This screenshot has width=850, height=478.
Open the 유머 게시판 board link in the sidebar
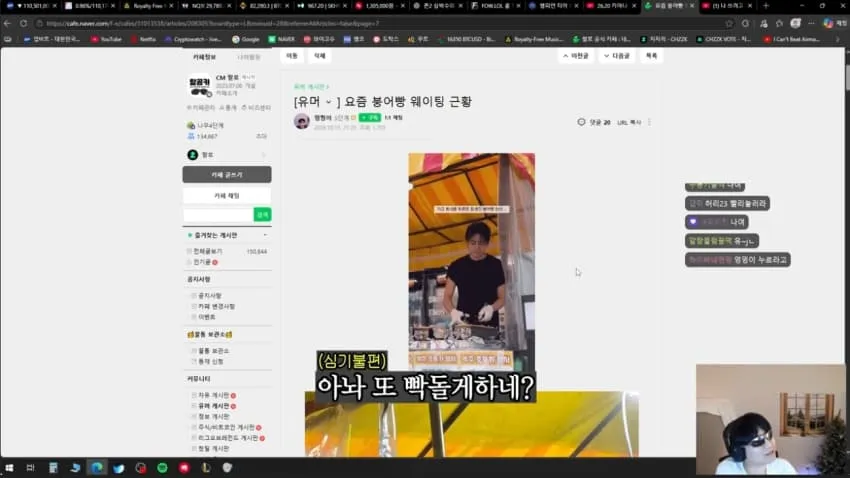(213, 406)
